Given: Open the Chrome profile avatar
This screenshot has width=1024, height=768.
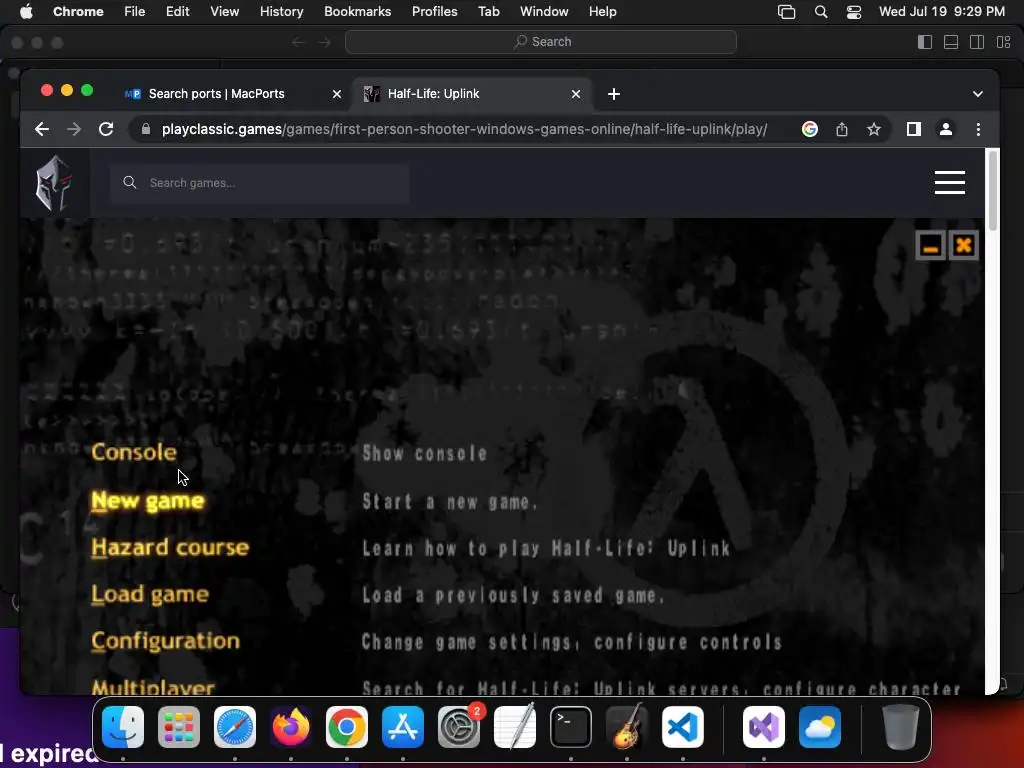Looking at the screenshot, I should click(946, 129).
